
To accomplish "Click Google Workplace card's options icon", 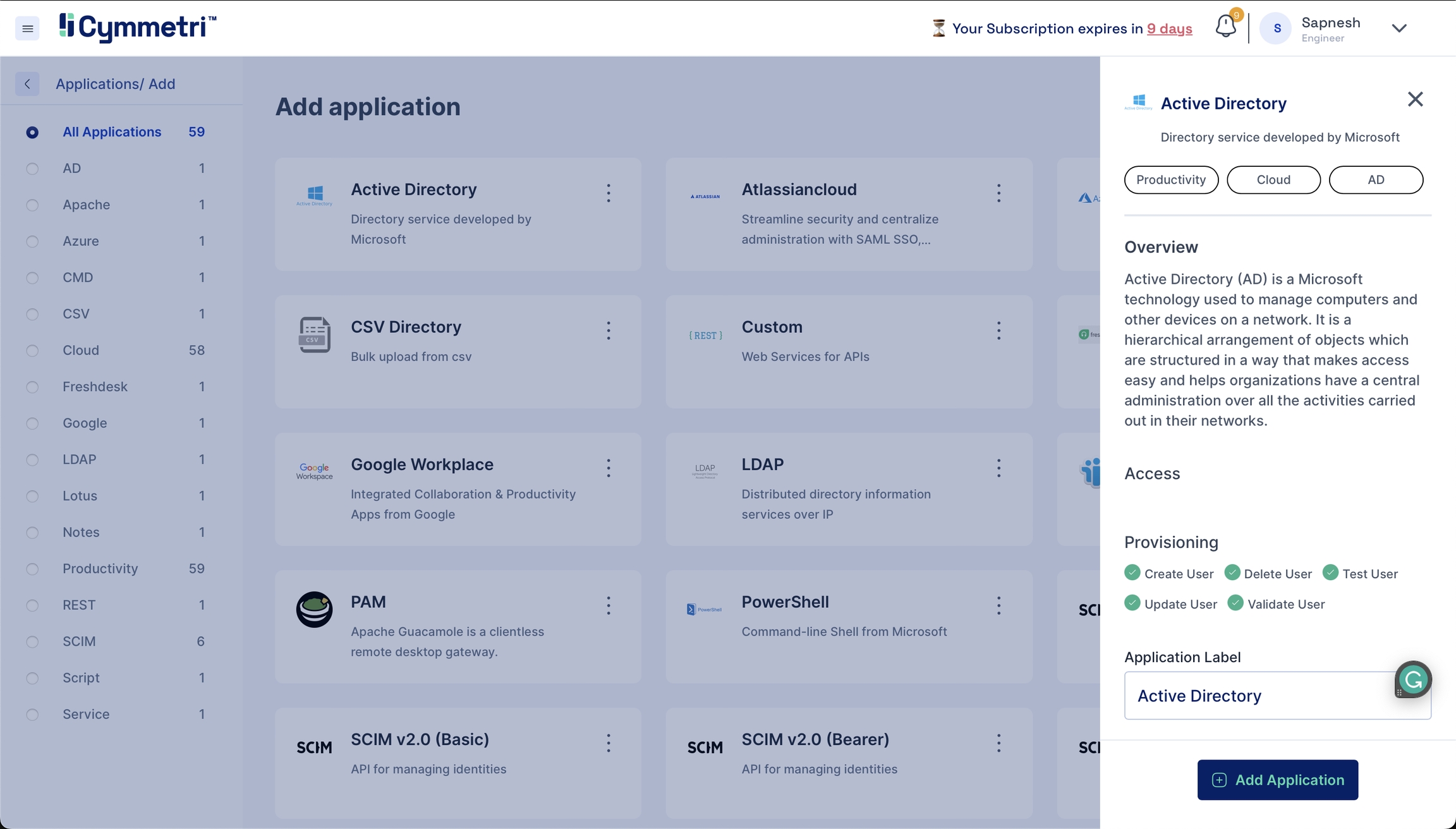I will coord(609,468).
